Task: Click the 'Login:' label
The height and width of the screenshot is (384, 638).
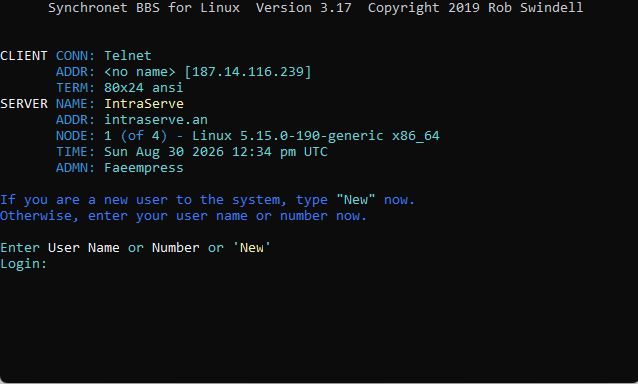Action: click(x=24, y=264)
